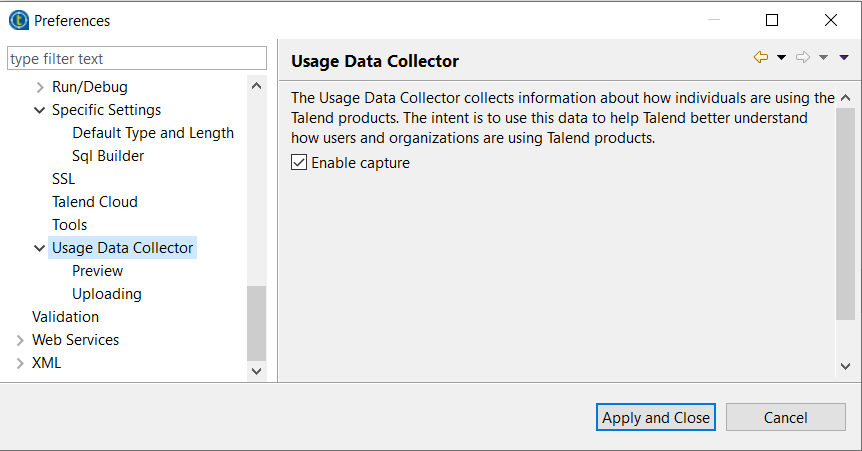Collapse the Specific Settings tree node
Image resolution: width=862 pixels, height=451 pixels.
coord(40,110)
